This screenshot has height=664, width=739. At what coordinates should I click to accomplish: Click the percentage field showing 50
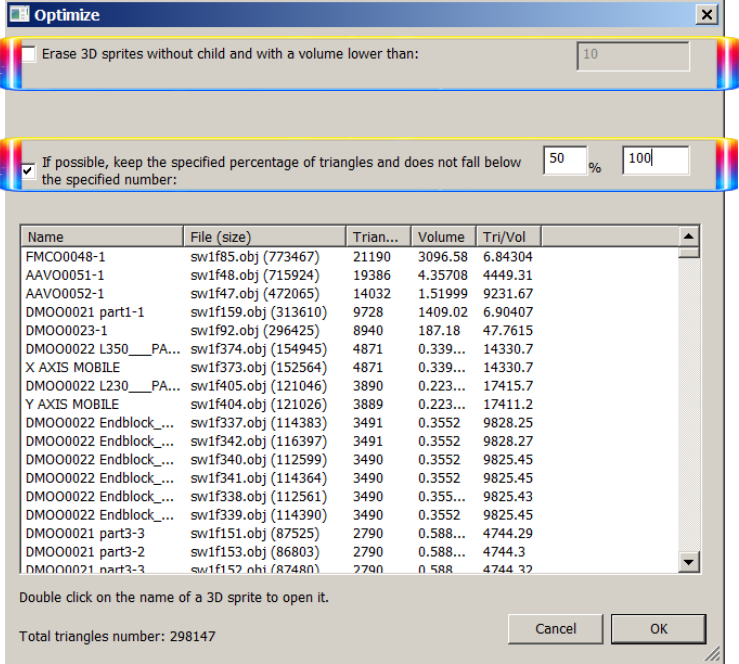coord(565,160)
